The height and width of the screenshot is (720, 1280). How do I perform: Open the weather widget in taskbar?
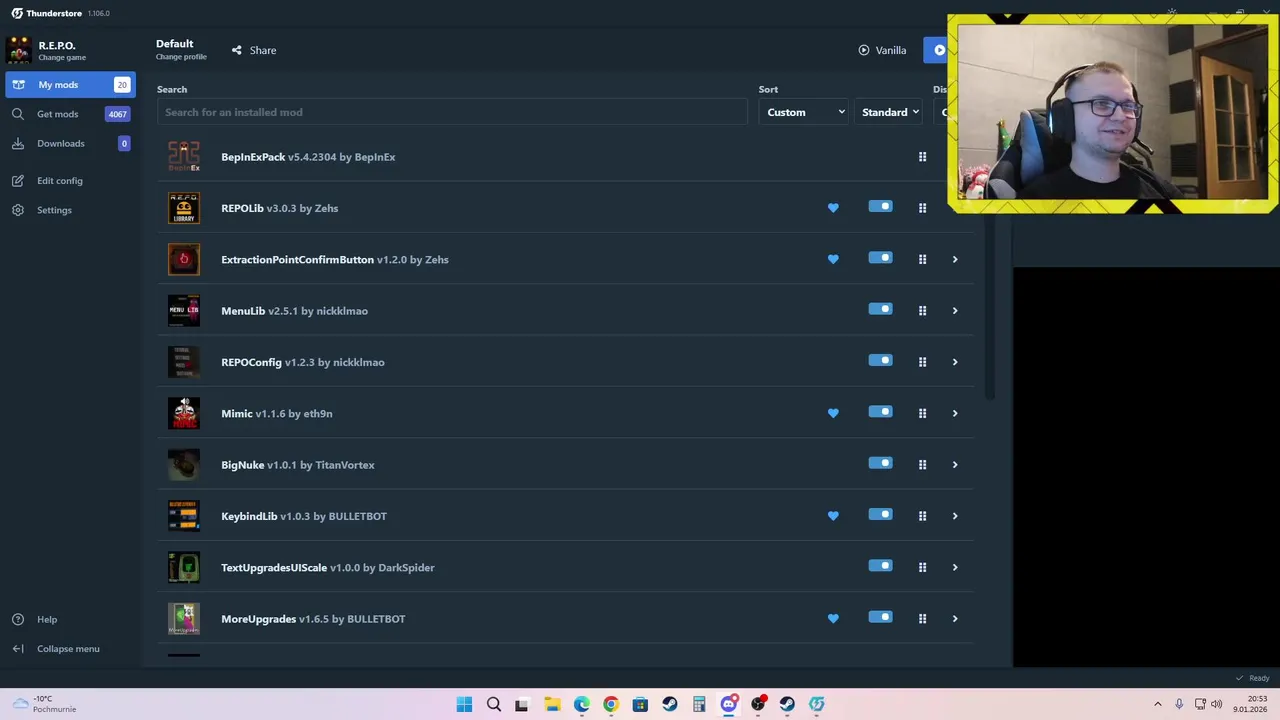tap(45, 704)
